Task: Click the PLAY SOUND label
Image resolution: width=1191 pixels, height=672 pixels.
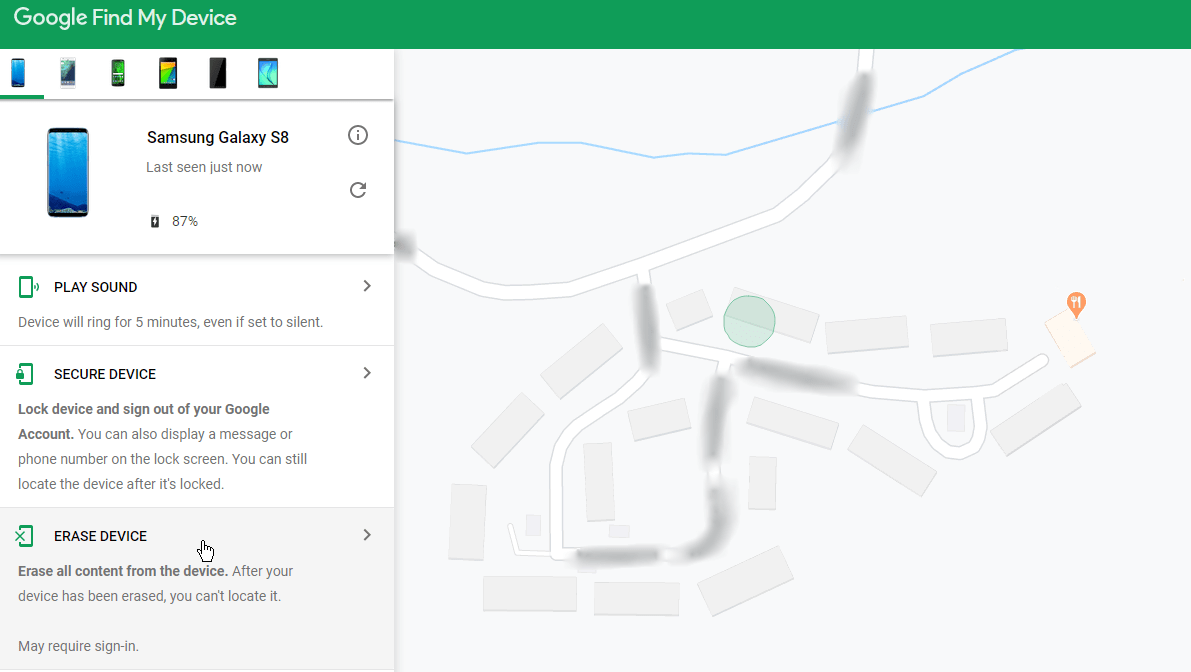Action: click(95, 287)
